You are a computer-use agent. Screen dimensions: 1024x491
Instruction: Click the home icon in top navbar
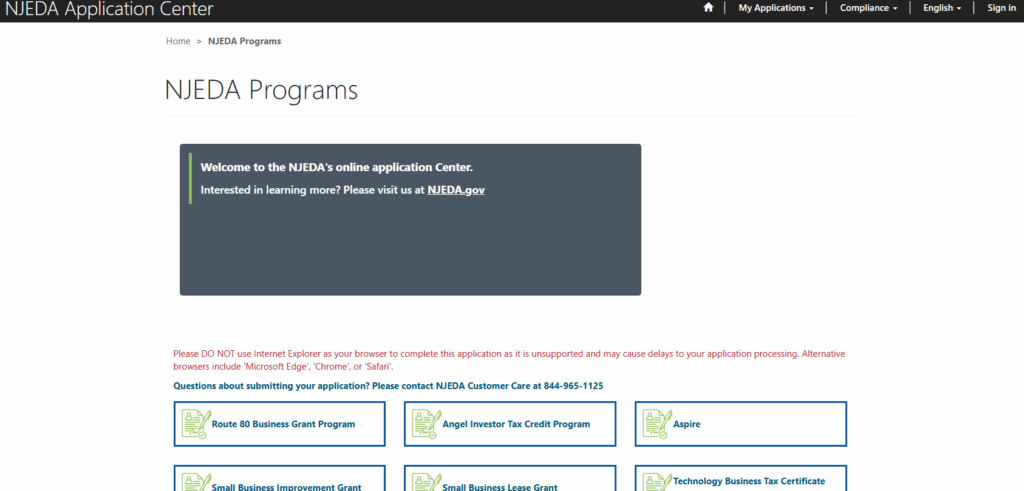tap(708, 8)
